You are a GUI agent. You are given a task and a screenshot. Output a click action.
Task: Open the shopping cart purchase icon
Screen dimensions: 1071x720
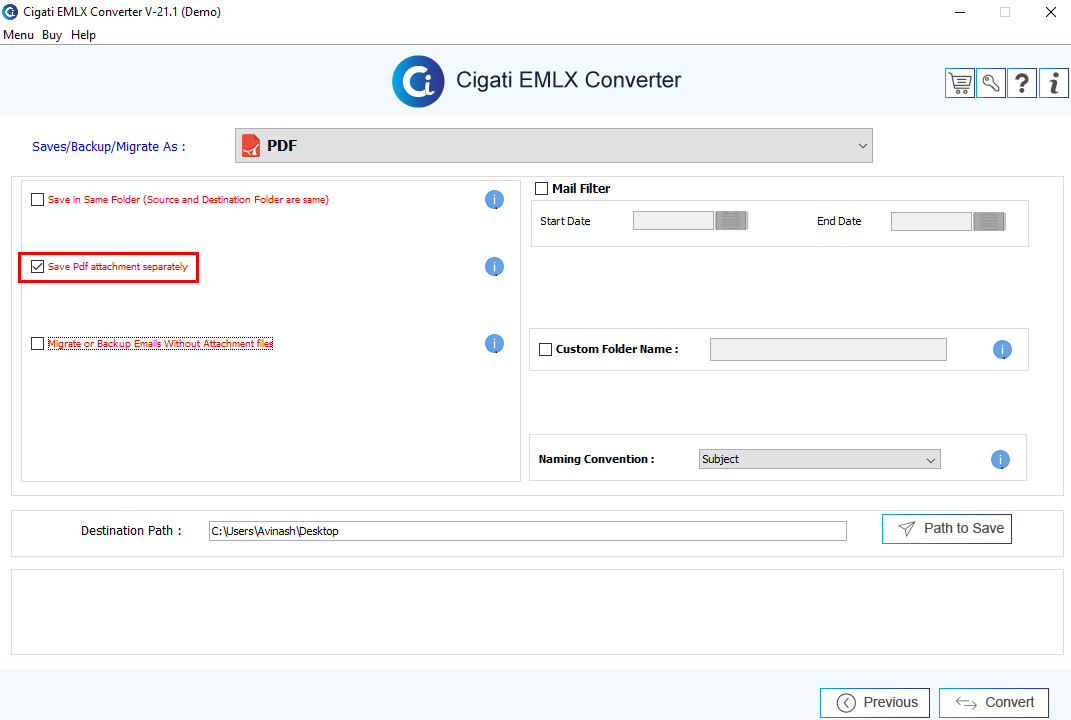[x=960, y=83]
